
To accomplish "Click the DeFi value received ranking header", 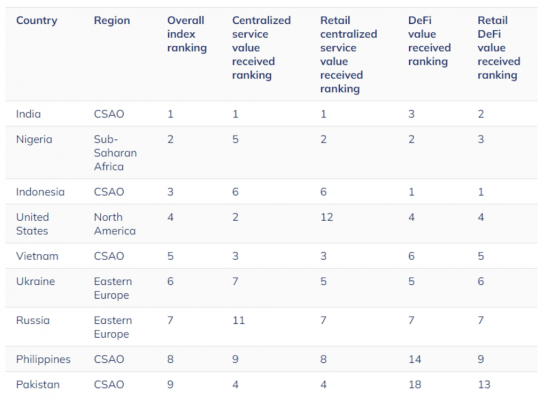I will coord(429,41).
